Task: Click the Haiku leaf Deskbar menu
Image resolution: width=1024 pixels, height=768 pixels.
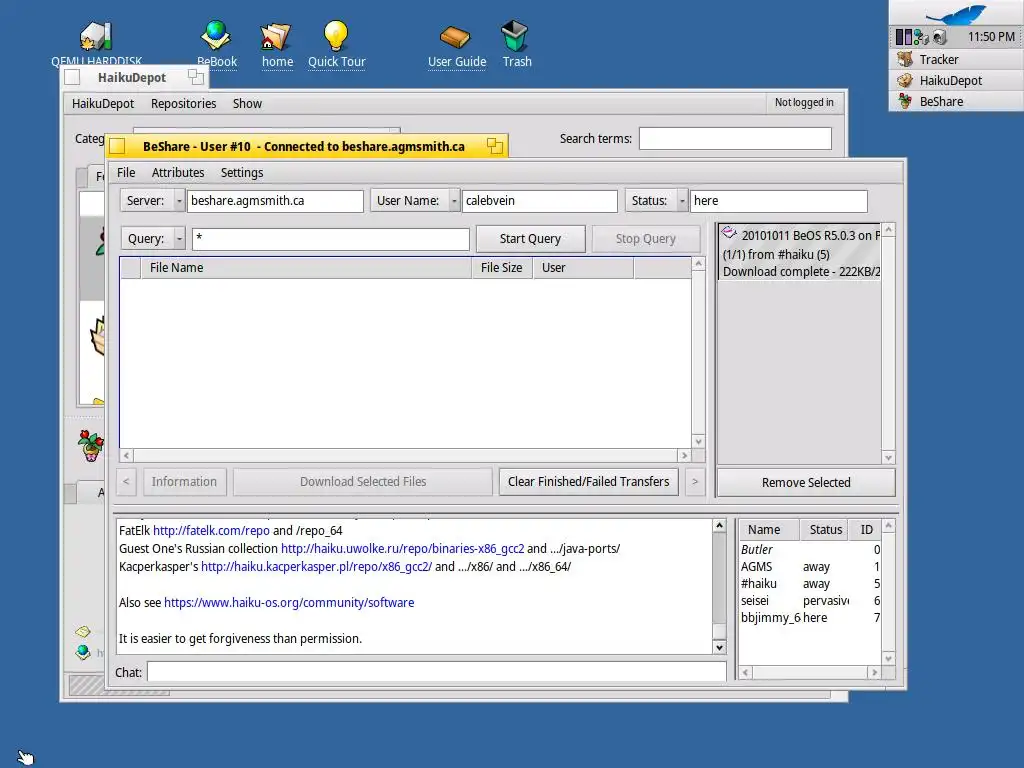Action: coord(956,12)
